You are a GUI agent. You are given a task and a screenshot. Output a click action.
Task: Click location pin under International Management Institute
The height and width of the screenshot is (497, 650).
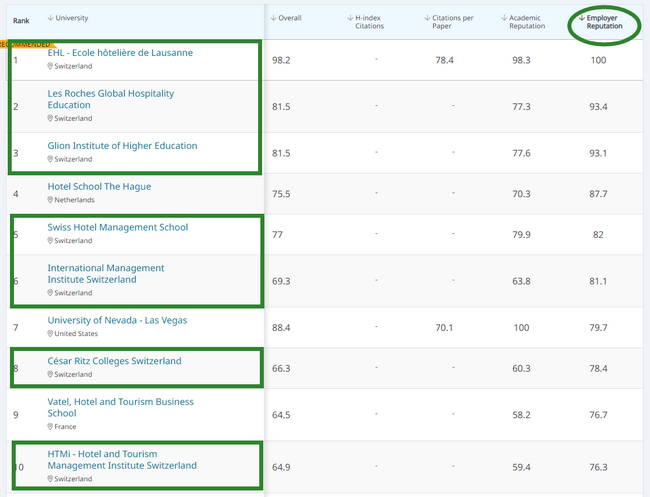[50, 293]
